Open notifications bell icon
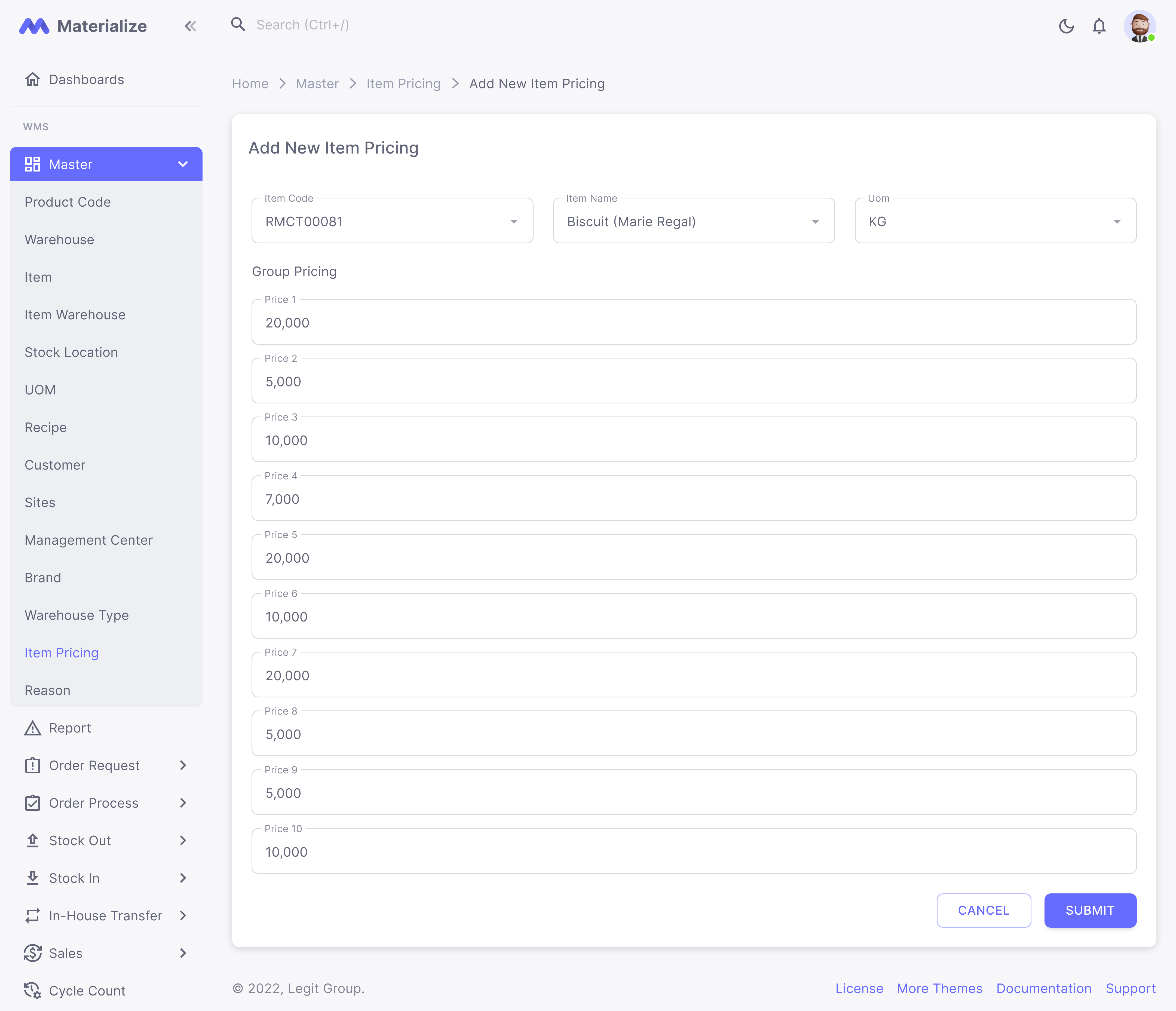The width and height of the screenshot is (1176, 1011). 1099,26
